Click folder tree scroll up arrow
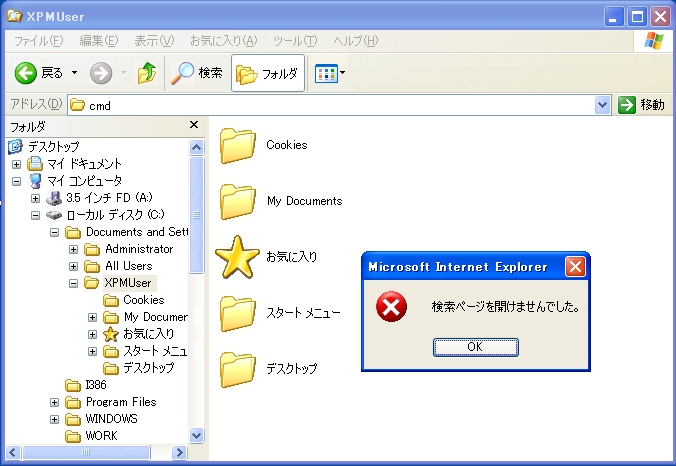The height and width of the screenshot is (466, 676). point(196,147)
